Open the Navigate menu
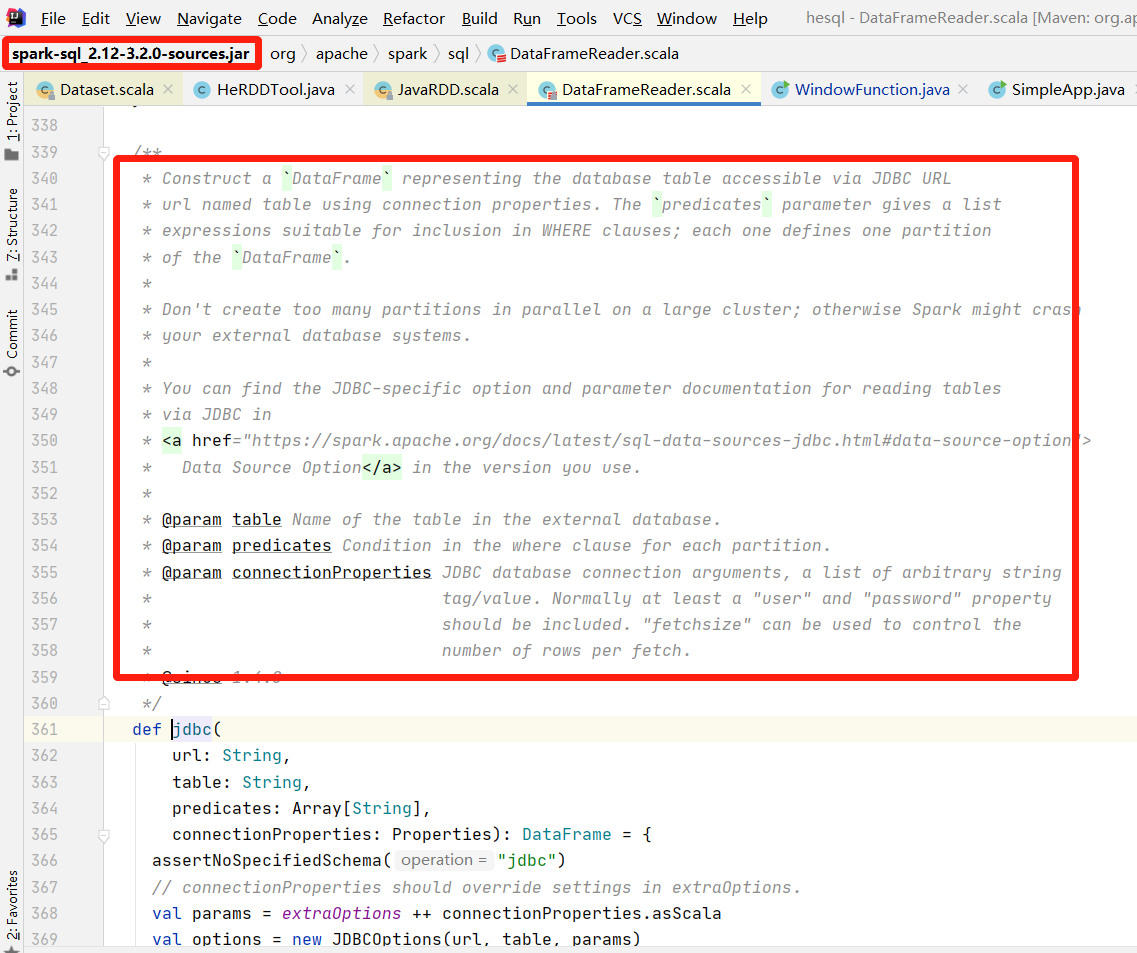The image size is (1137, 953). (x=209, y=19)
